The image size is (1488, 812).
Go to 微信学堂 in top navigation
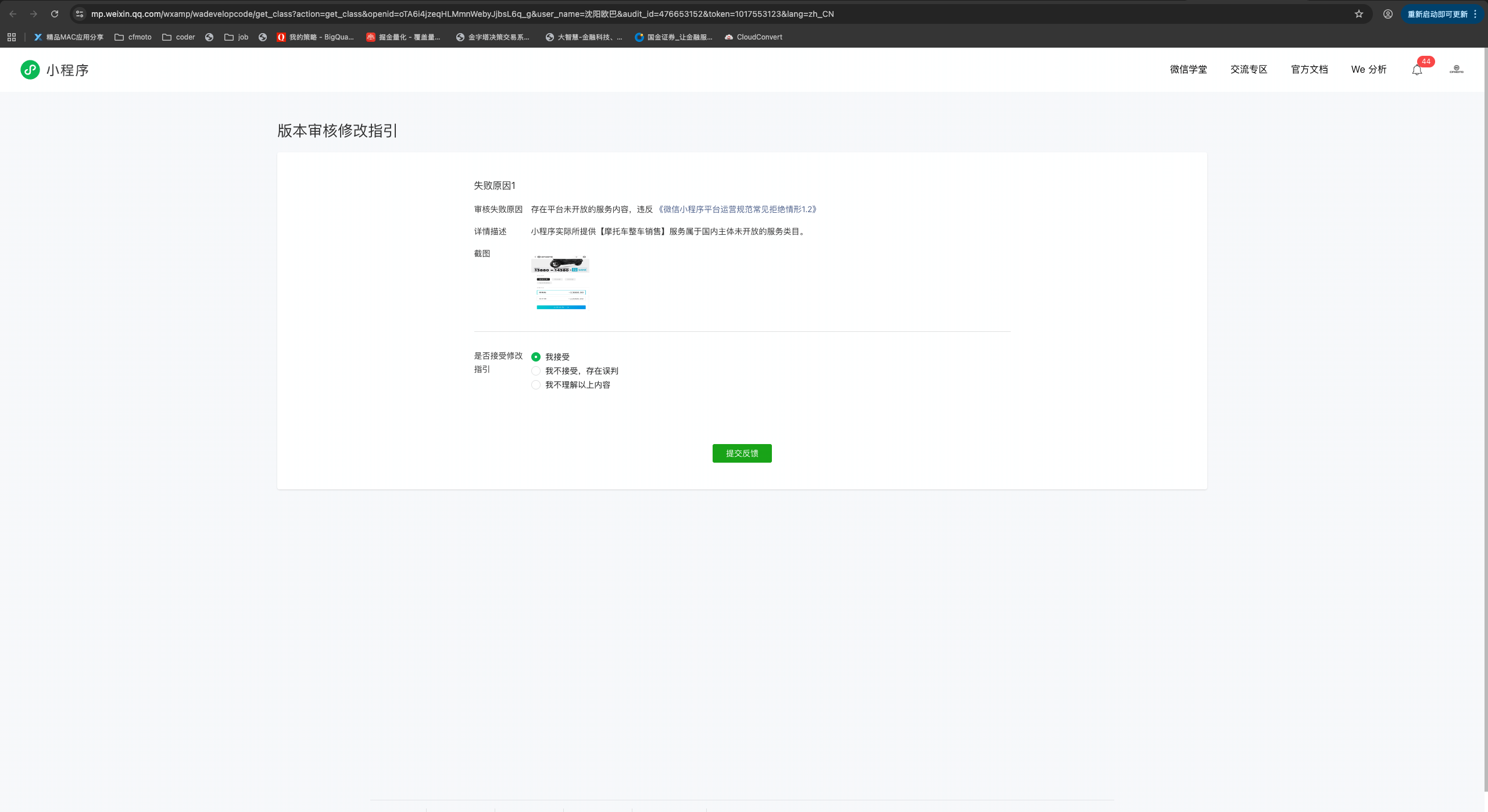[x=1188, y=70]
